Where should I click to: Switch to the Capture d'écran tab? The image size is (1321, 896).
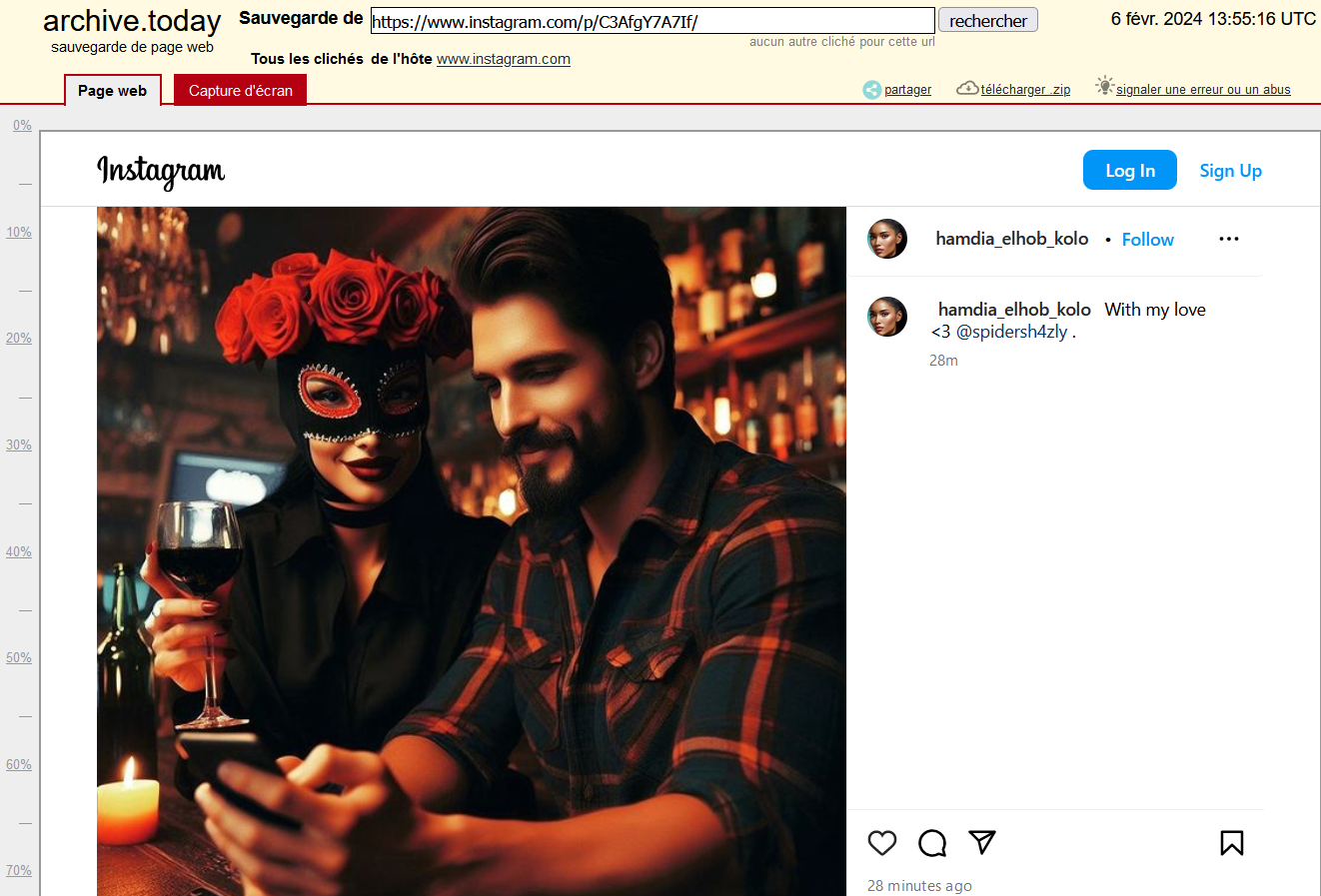[x=241, y=91]
